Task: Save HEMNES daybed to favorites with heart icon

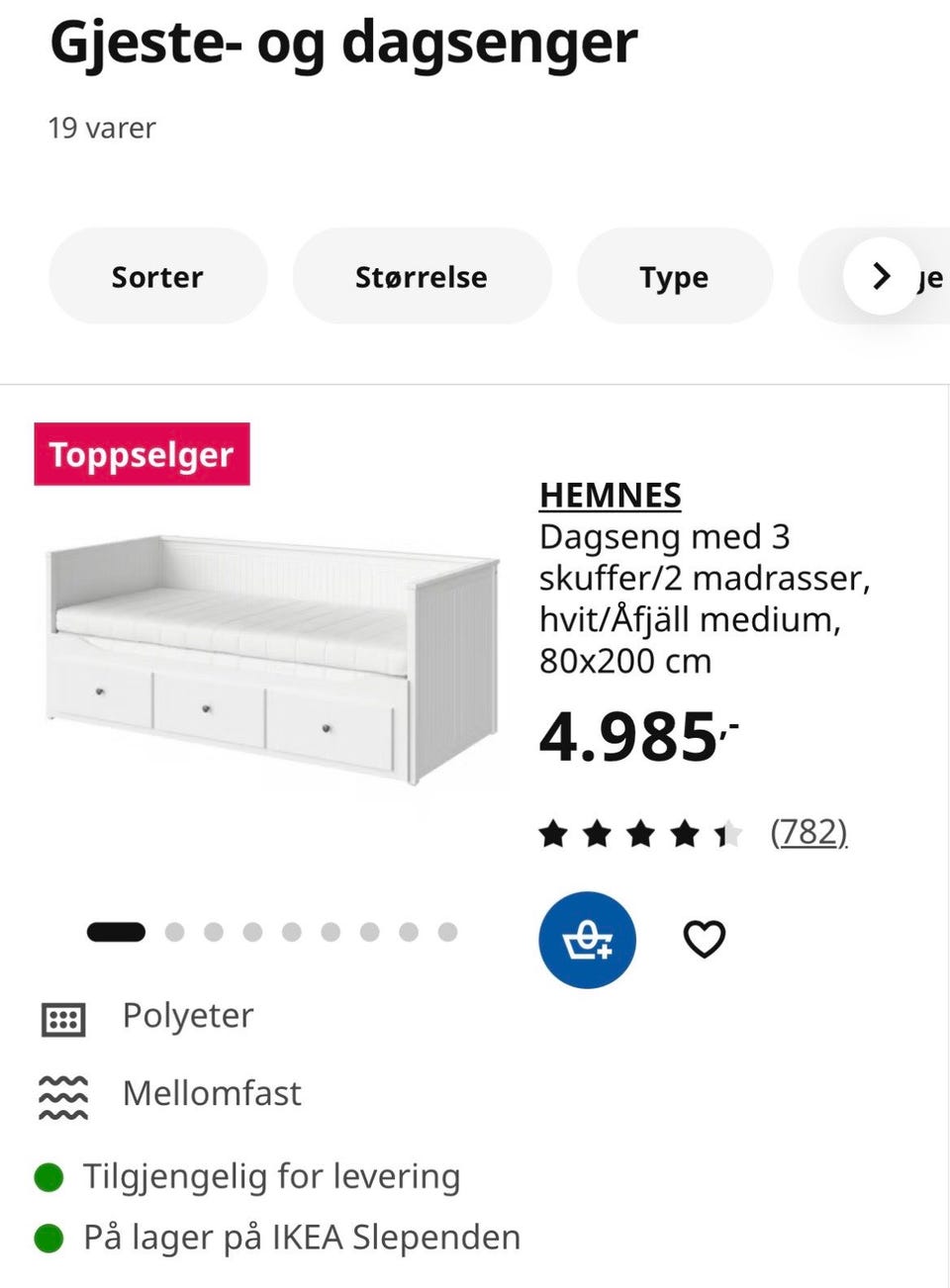Action: 704,938
